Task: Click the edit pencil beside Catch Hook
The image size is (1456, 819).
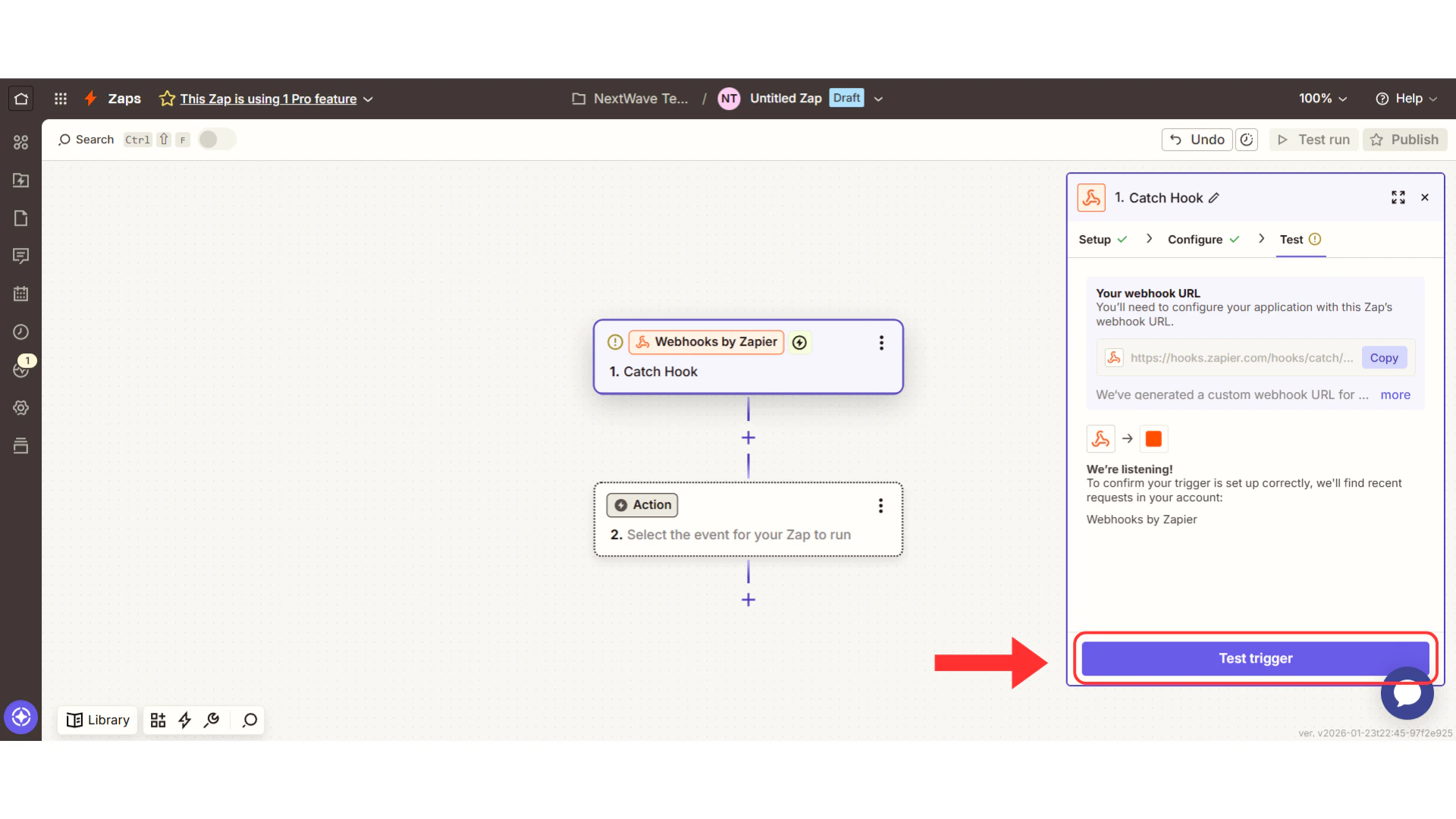Action: click(1214, 197)
